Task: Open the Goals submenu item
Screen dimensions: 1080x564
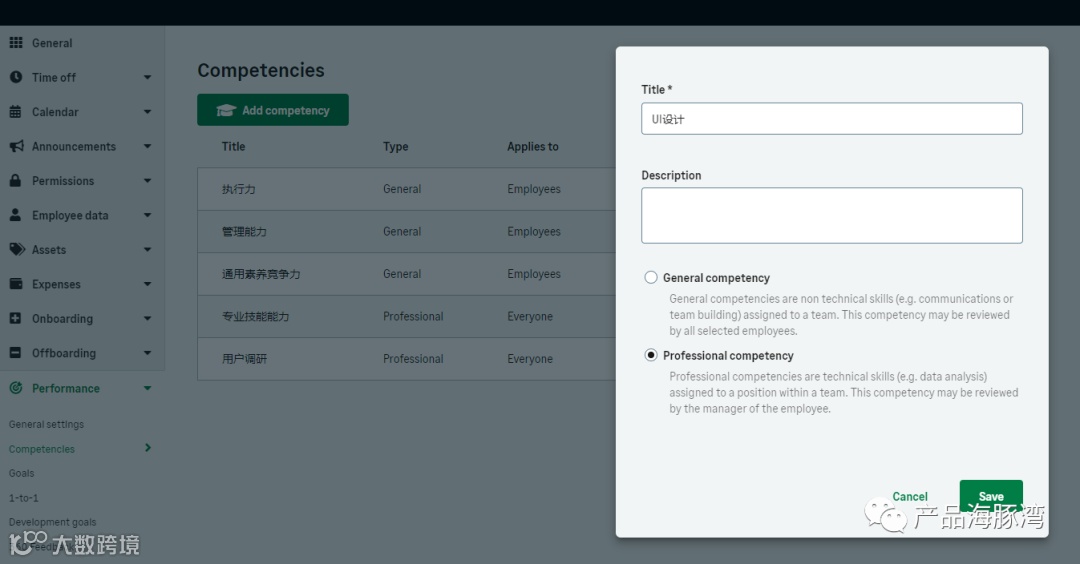Action: coord(22,473)
